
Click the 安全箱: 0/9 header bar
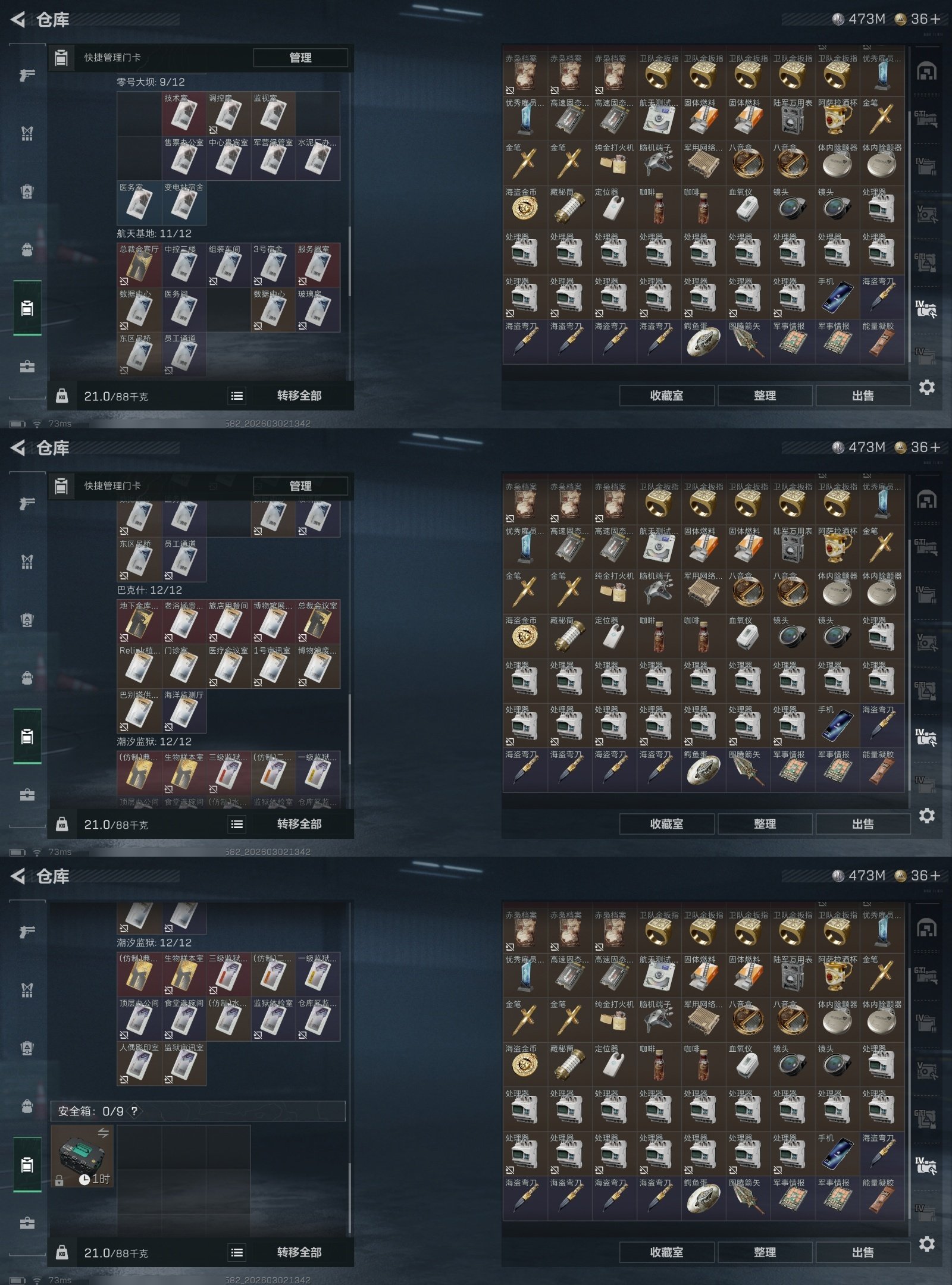[198, 1111]
